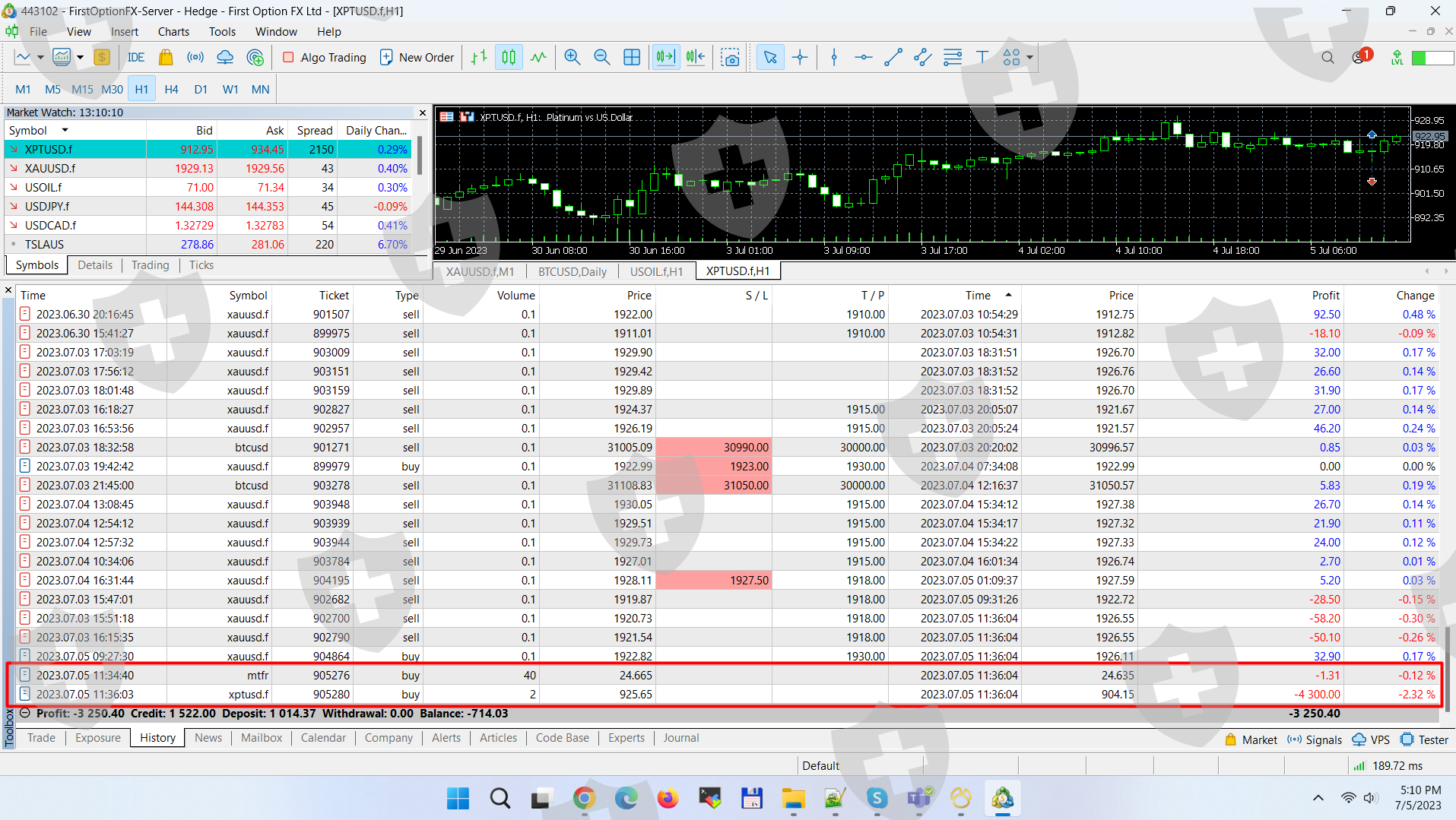This screenshot has width=1456, height=820.
Task: Toggle chart shift from right edge
Action: click(x=695, y=58)
